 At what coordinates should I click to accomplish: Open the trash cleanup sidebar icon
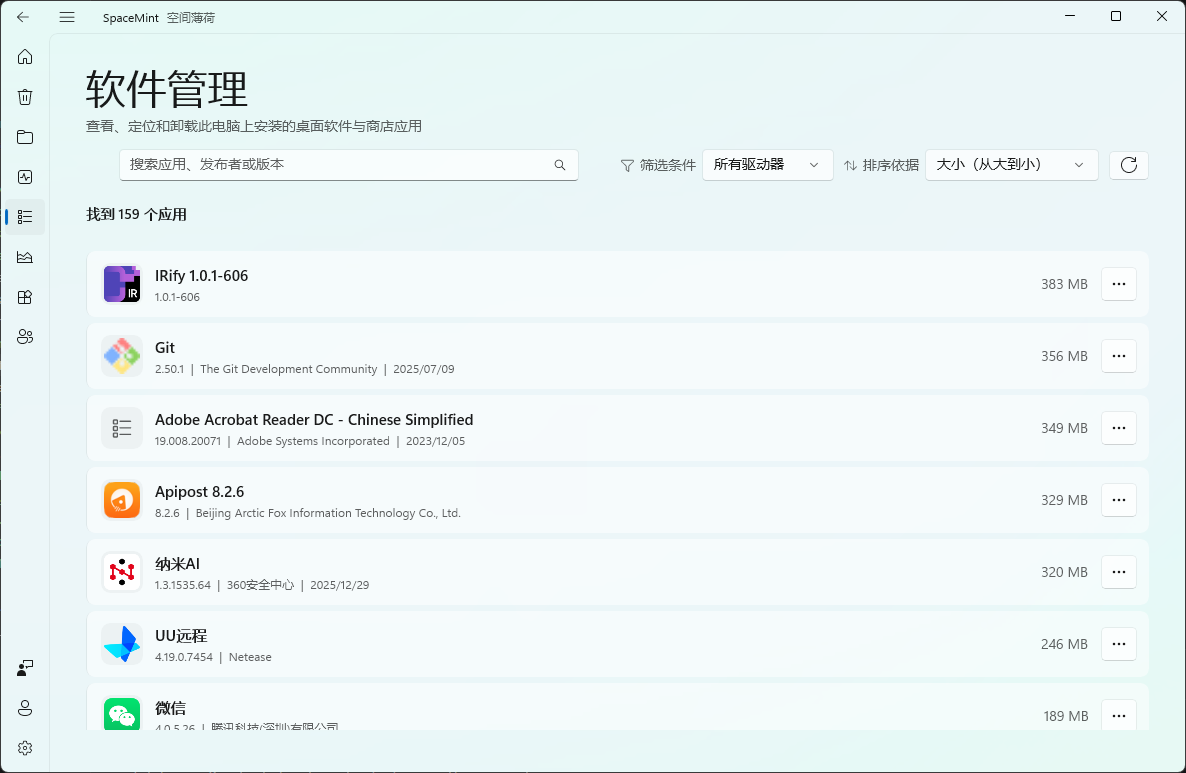coord(25,97)
